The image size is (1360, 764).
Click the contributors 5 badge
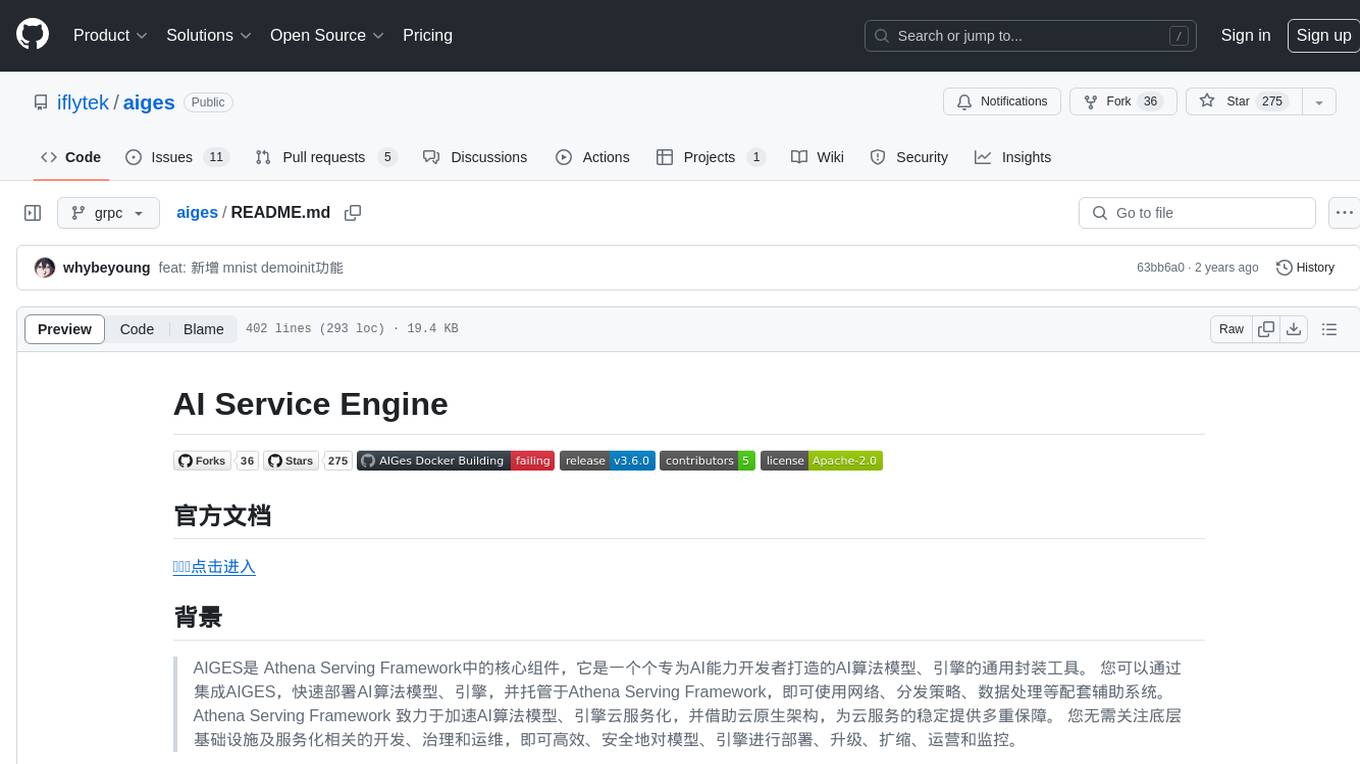click(707, 461)
